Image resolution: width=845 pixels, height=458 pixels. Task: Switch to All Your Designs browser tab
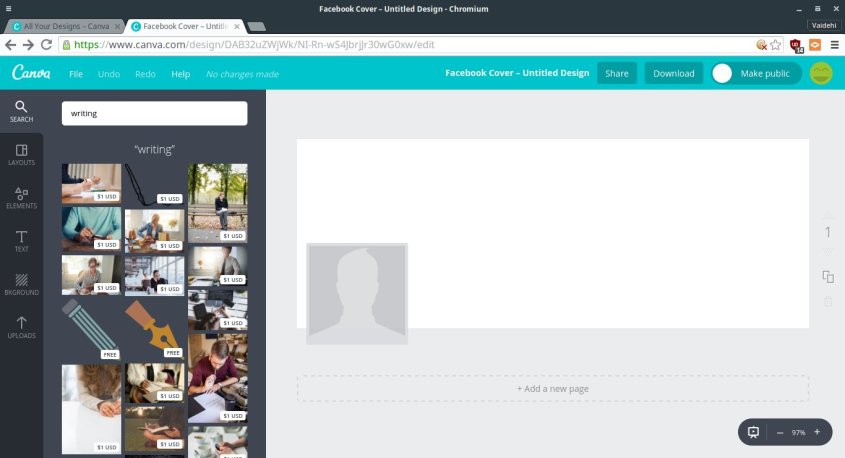(64, 25)
